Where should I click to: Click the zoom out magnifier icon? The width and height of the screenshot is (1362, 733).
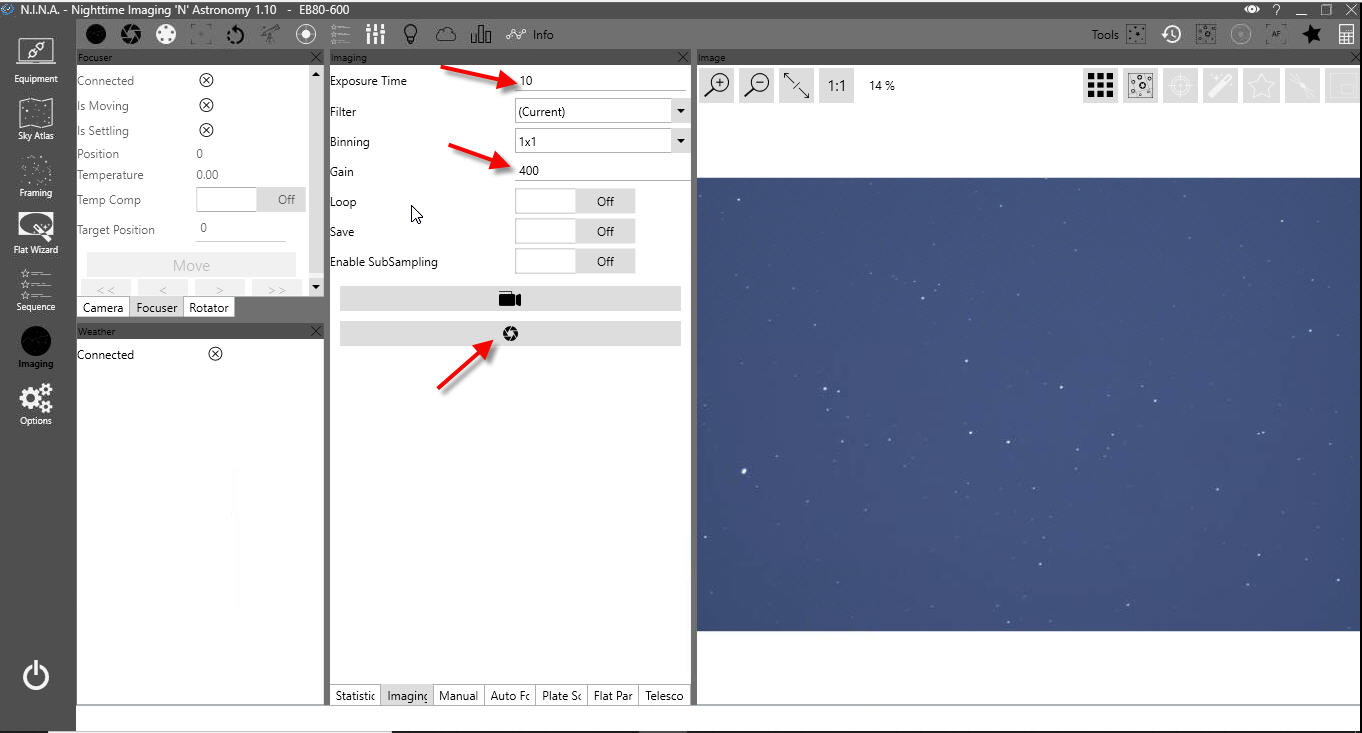click(757, 85)
